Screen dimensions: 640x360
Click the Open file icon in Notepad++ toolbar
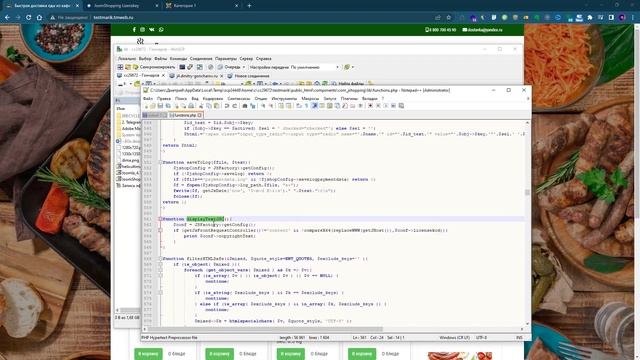152,106
